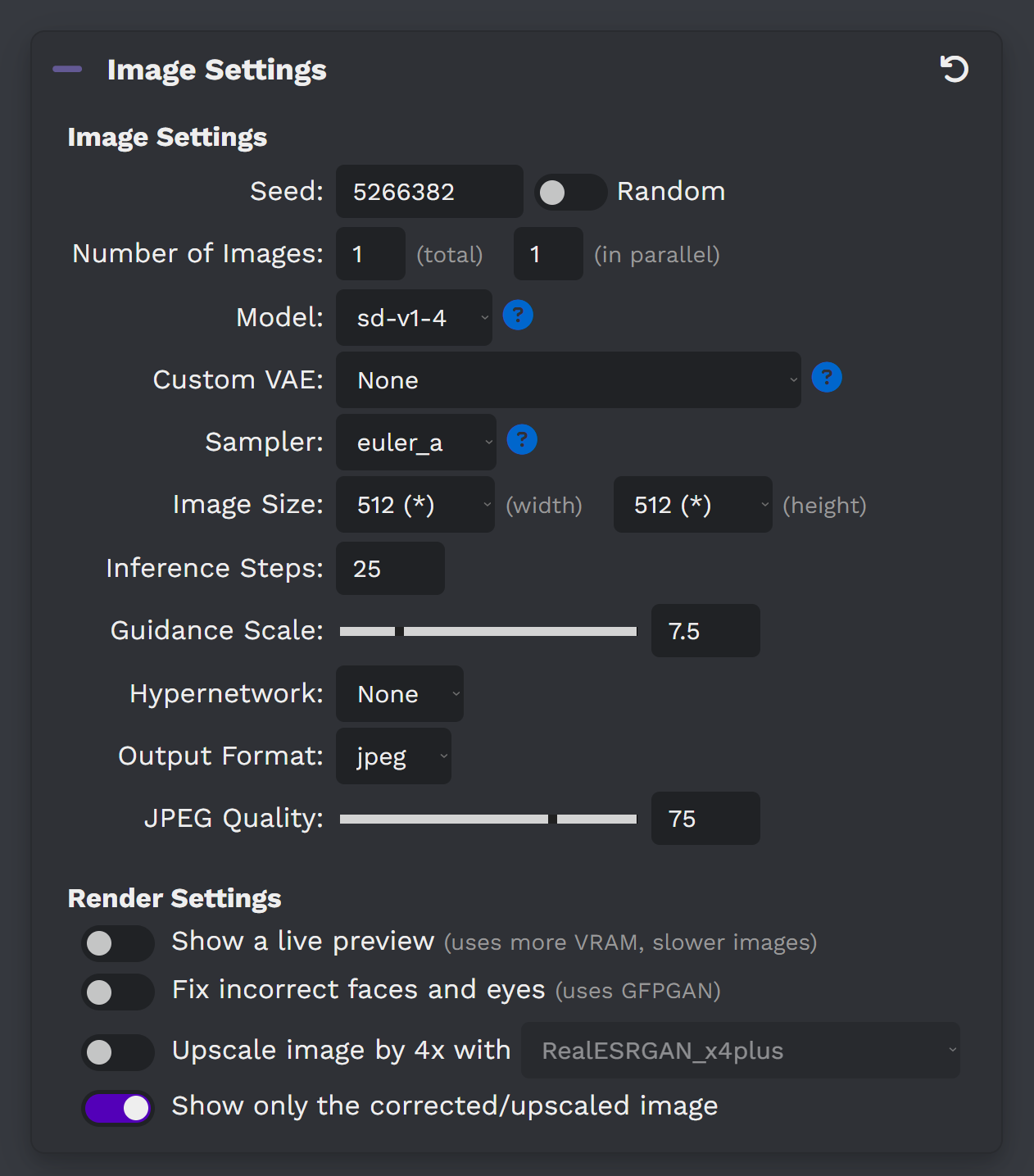Open the Model help icon
This screenshot has height=1176, width=1034.
[518, 315]
